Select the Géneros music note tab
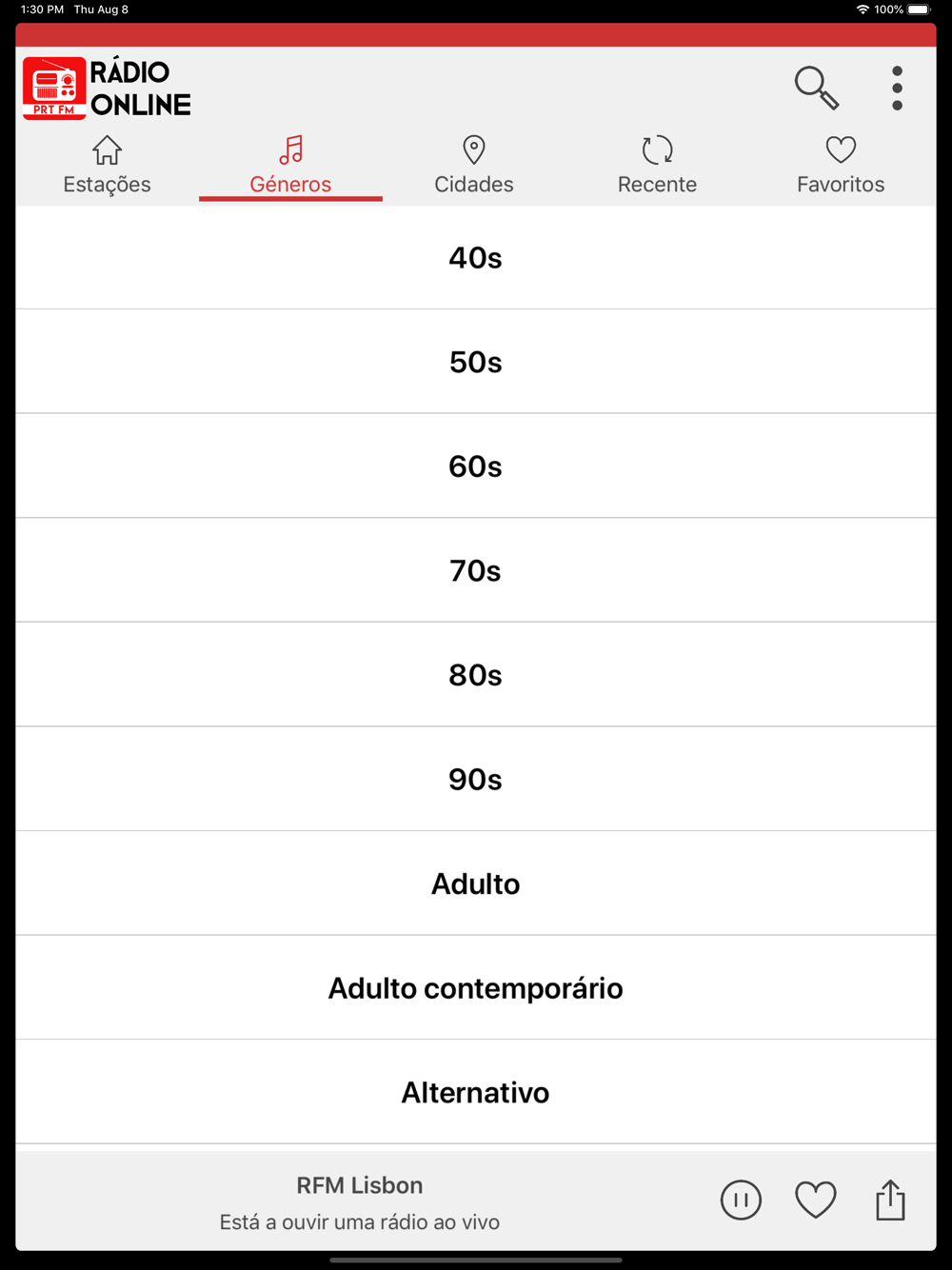The image size is (952, 1270). [290, 166]
